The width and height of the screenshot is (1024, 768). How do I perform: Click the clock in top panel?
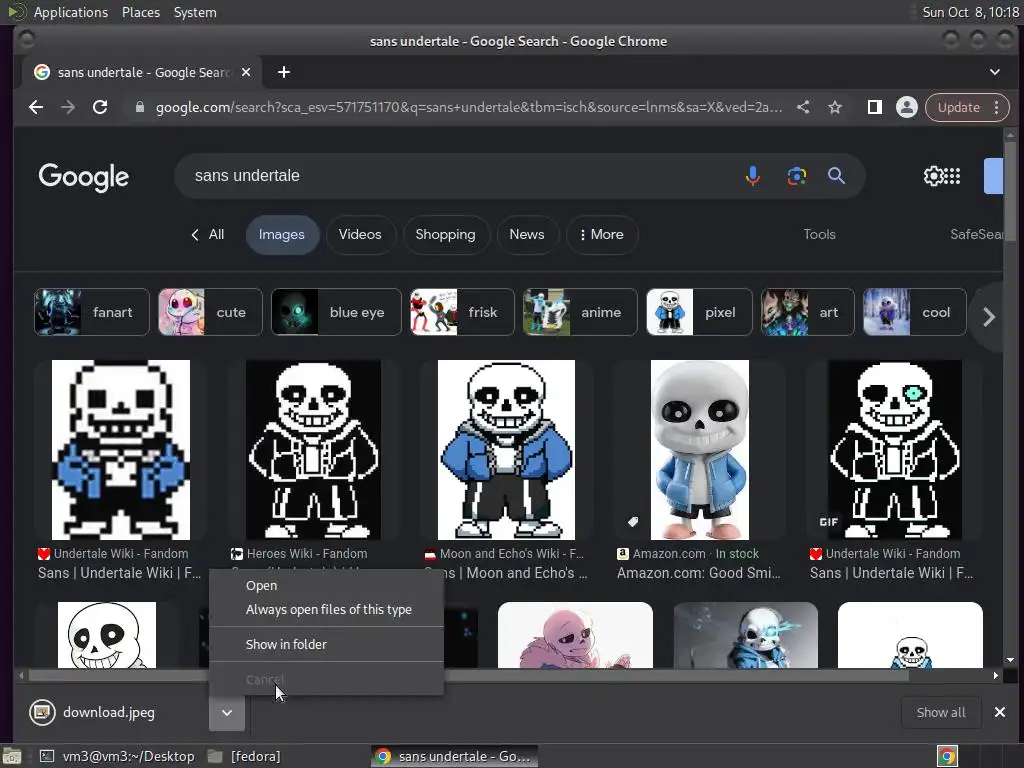pos(970,12)
